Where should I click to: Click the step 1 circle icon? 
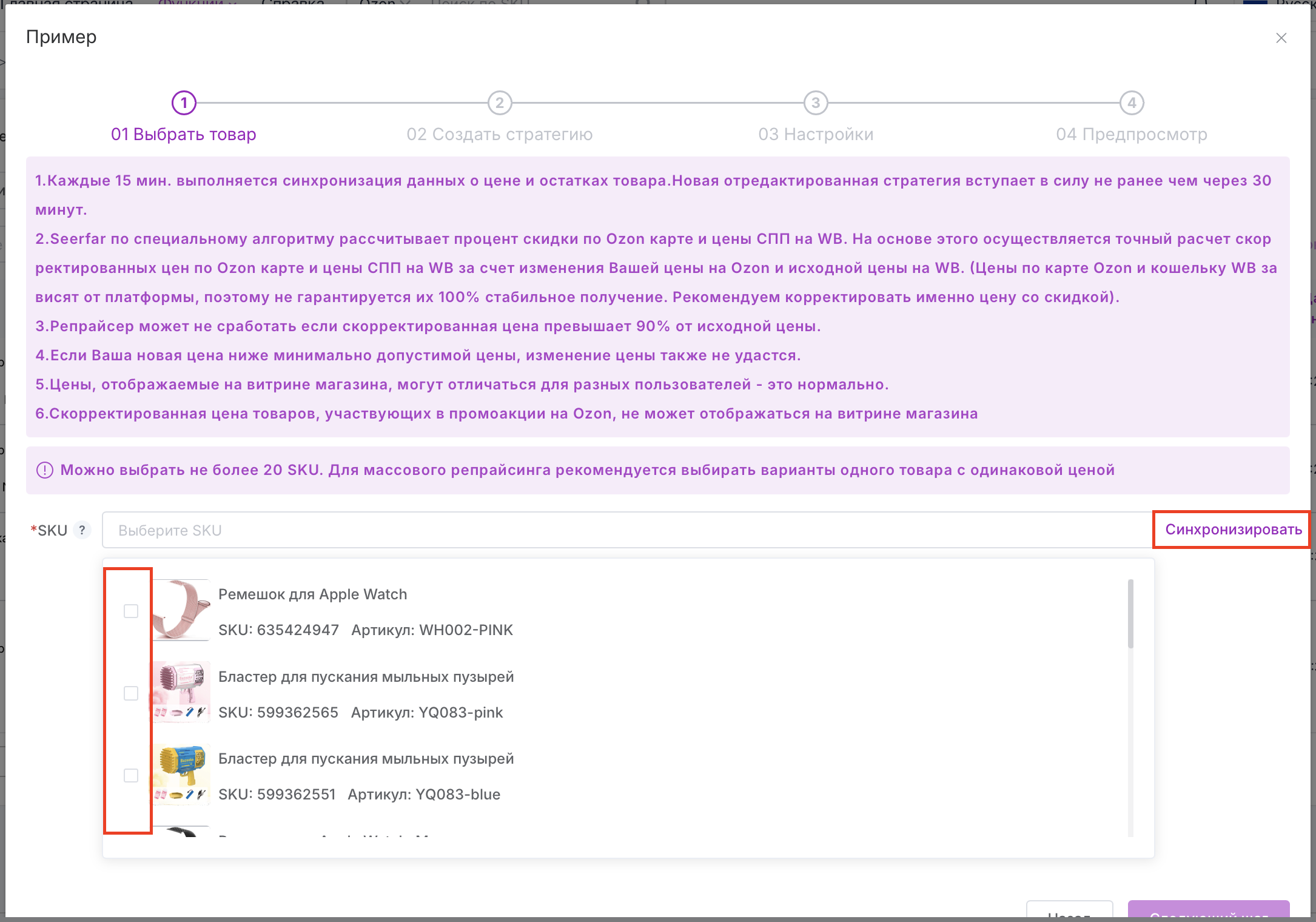(184, 103)
